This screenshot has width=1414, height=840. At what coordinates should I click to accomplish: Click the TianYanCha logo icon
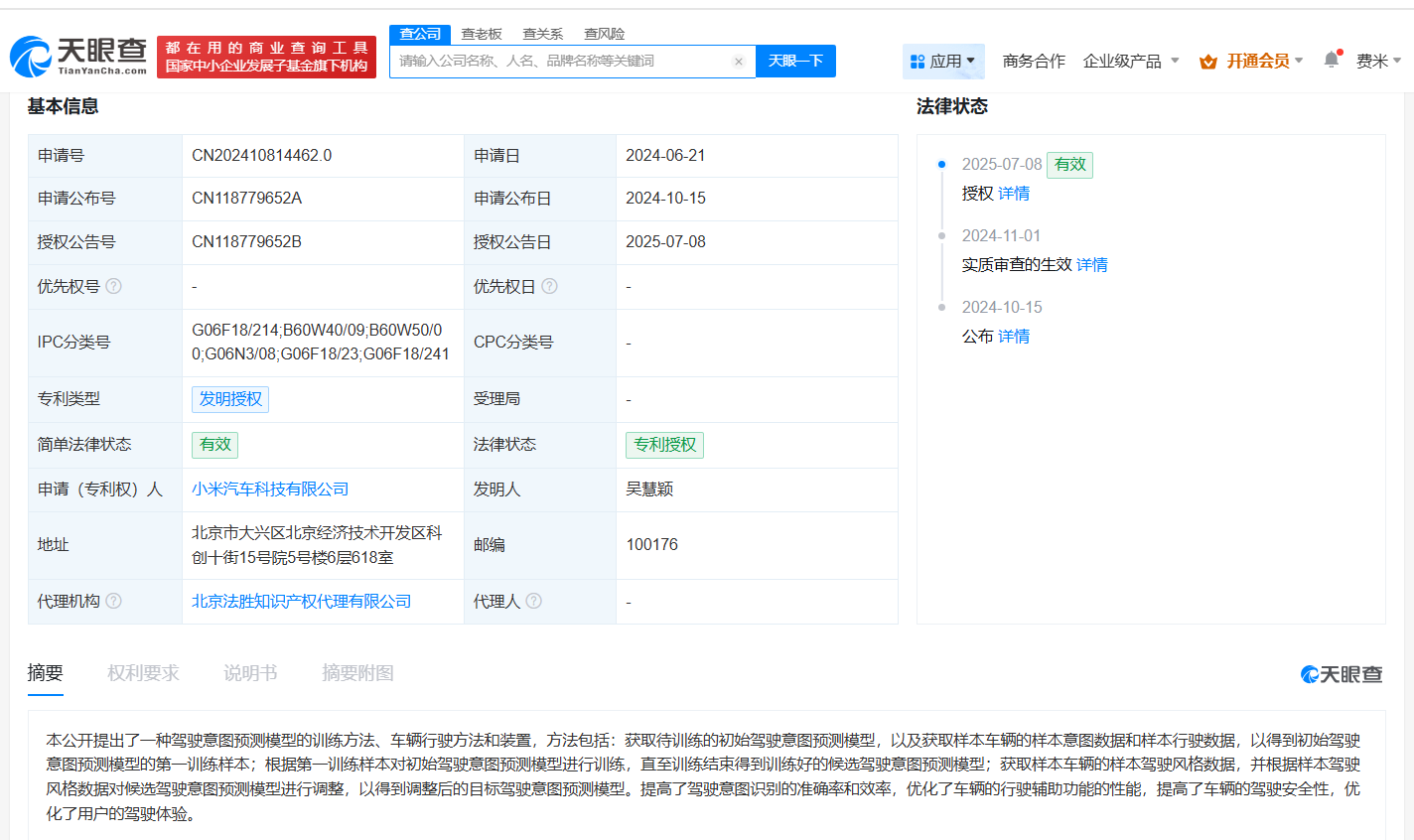tap(31, 58)
